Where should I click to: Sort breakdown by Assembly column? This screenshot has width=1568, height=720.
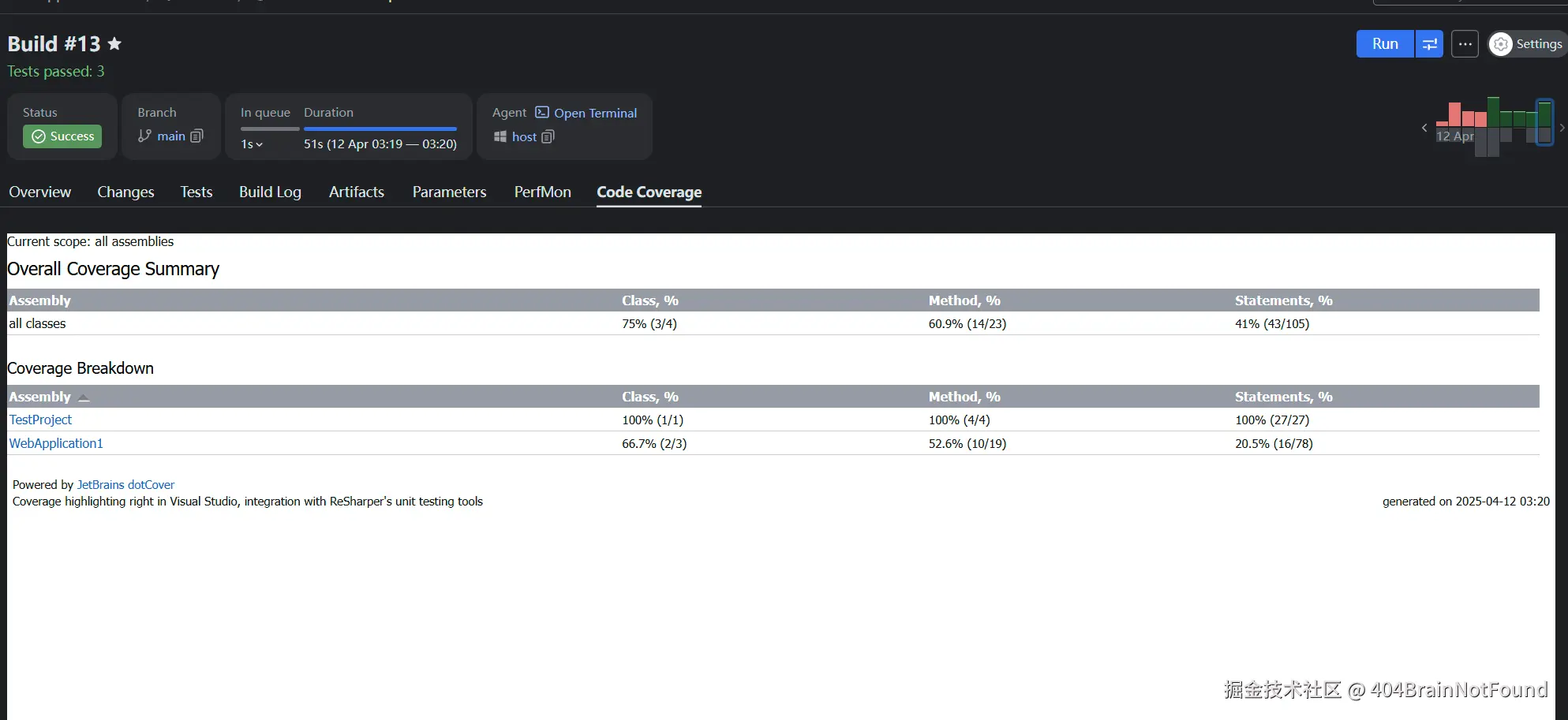coord(40,397)
